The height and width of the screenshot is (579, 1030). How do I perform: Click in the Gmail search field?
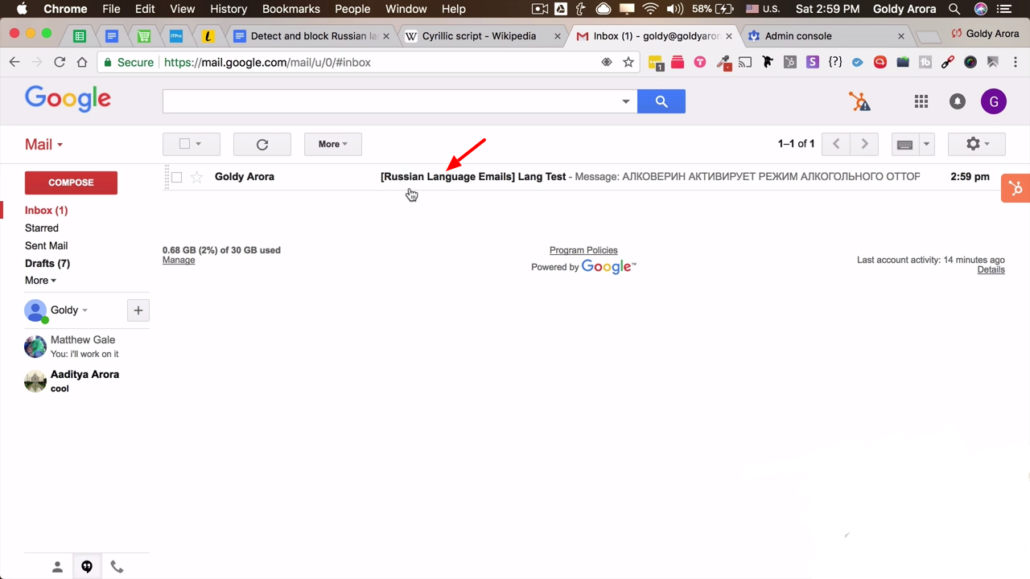[390, 101]
